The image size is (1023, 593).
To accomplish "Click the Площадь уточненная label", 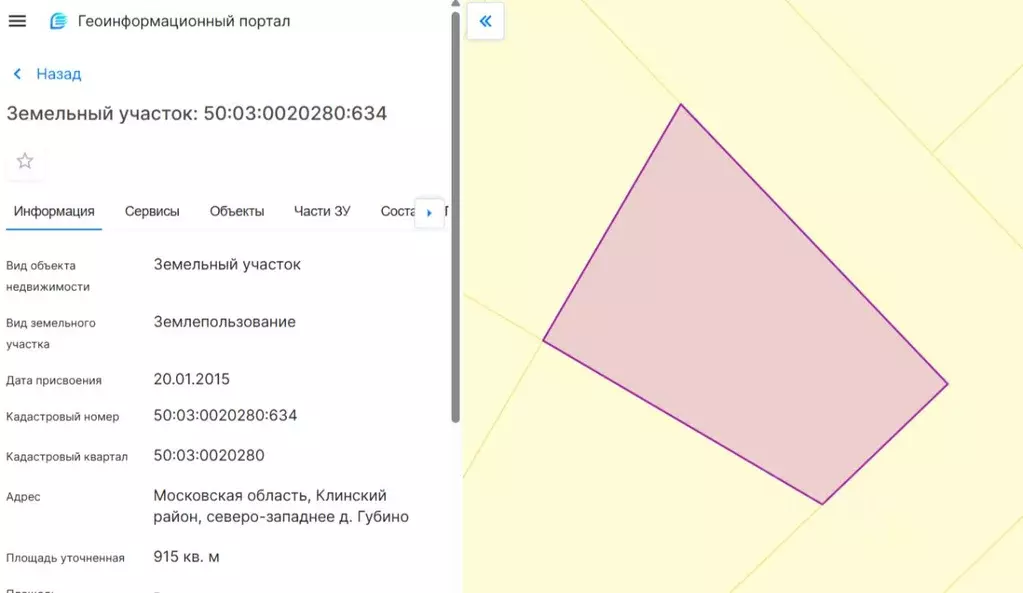I will pyautogui.click(x=65, y=558).
